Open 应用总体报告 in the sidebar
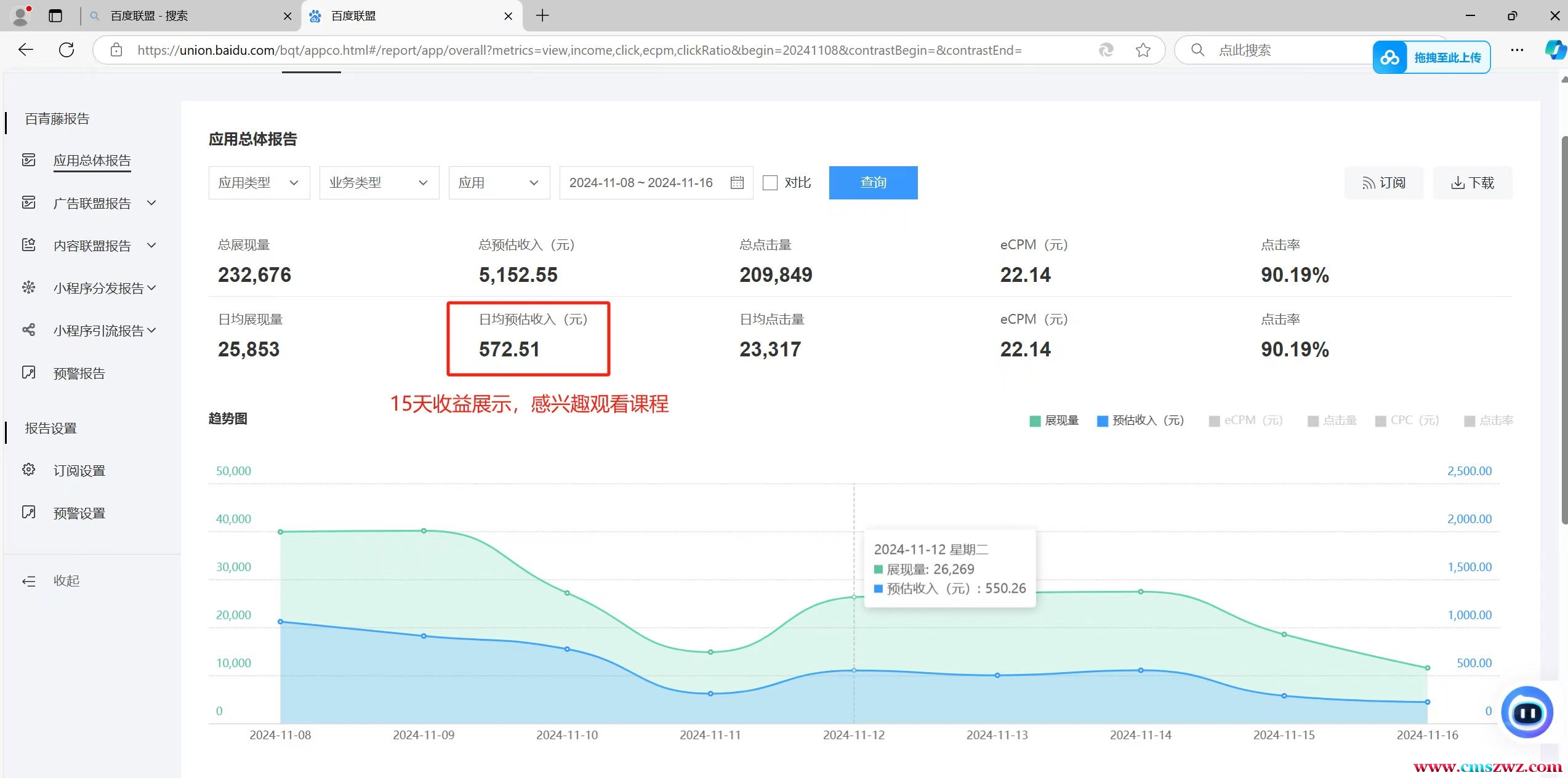 coord(92,161)
